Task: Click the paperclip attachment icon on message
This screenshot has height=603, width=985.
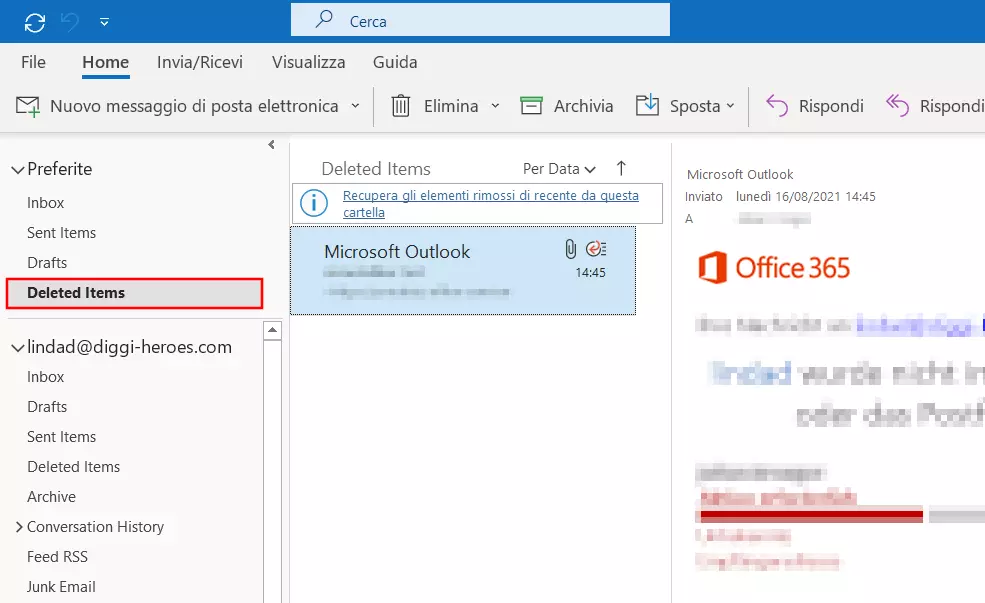Action: click(x=570, y=249)
